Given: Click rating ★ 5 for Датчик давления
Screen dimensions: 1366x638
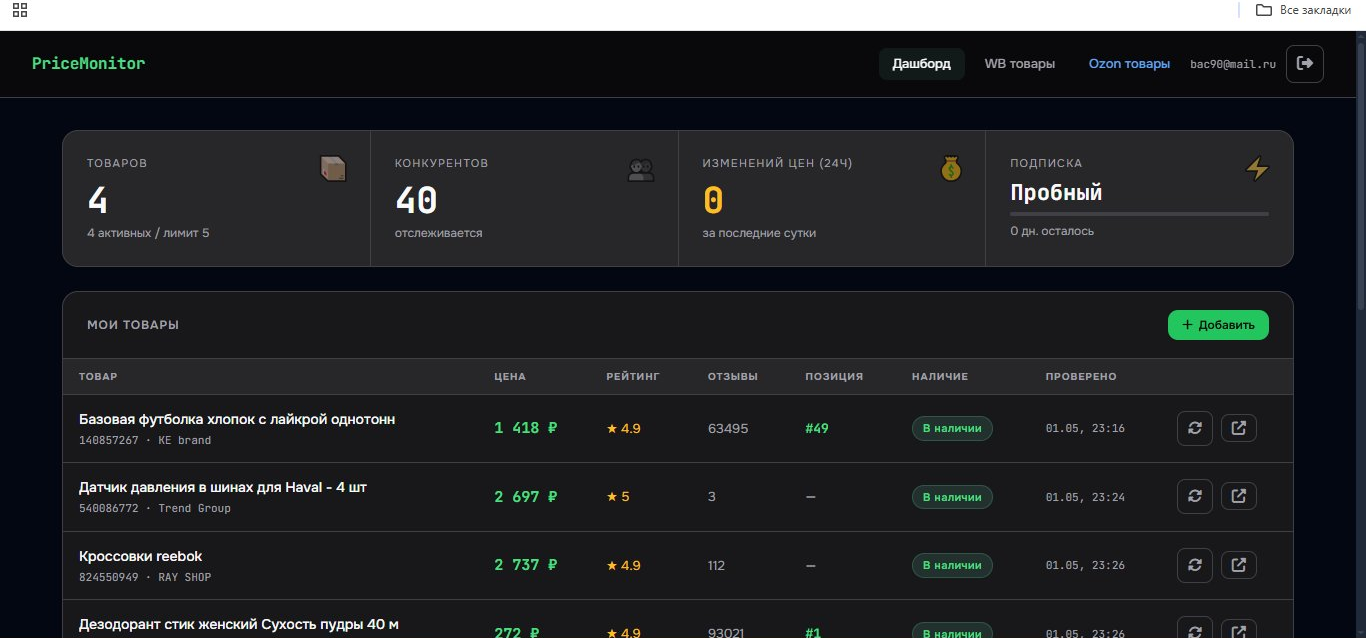Looking at the screenshot, I should pos(618,496).
